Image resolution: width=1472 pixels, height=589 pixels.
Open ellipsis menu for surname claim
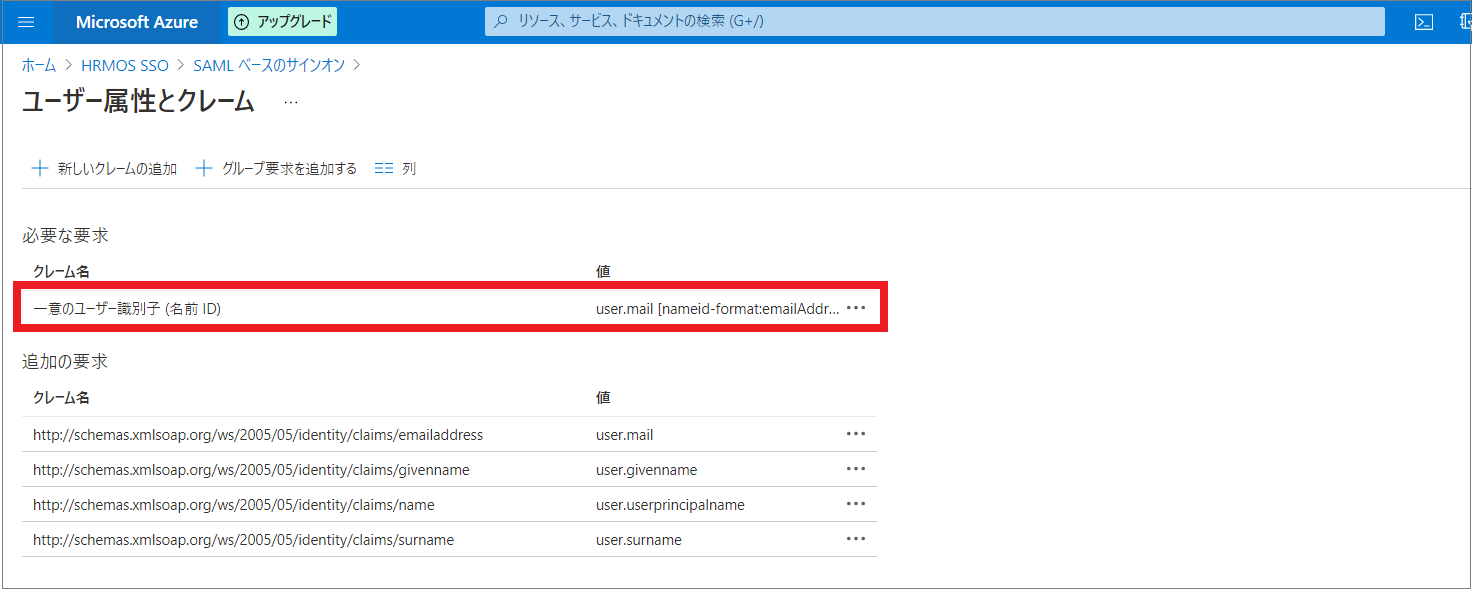click(x=856, y=539)
